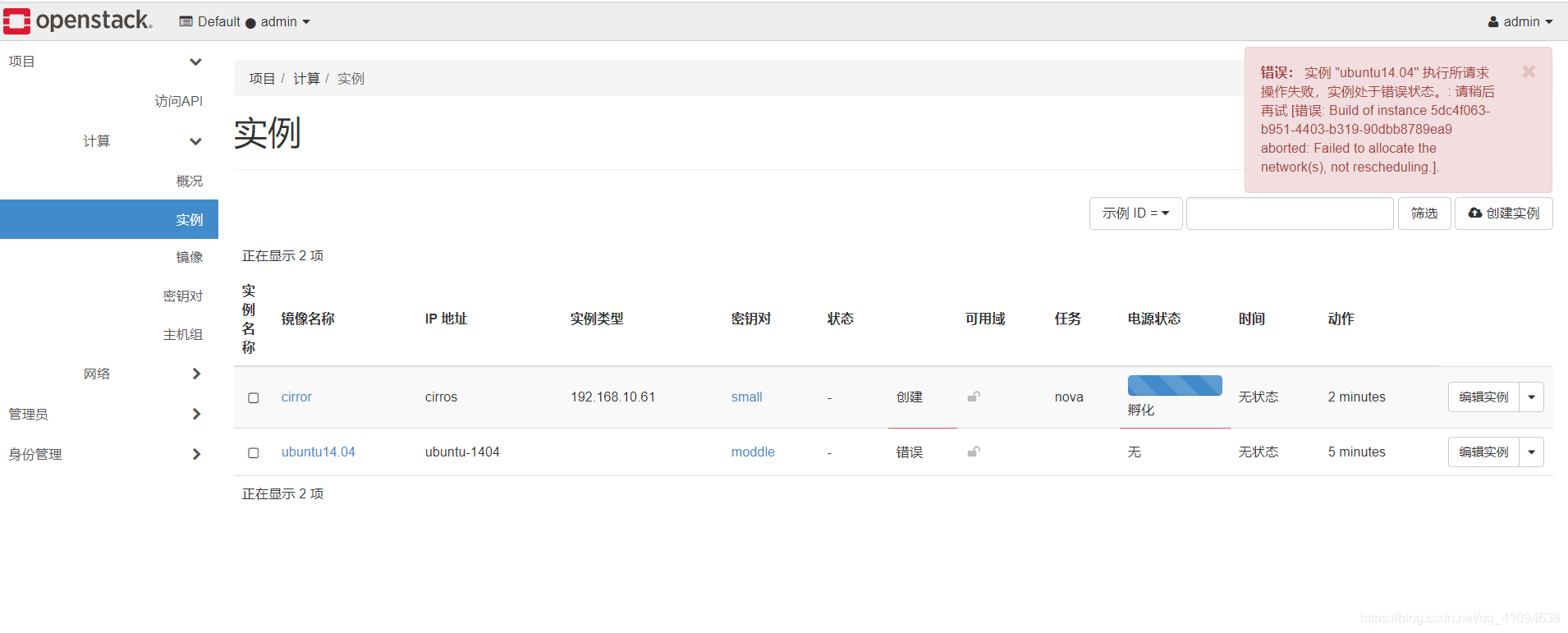Close the red error notification
Screen dimensions: 1568x633
pyautogui.click(x=1529, y=71)
